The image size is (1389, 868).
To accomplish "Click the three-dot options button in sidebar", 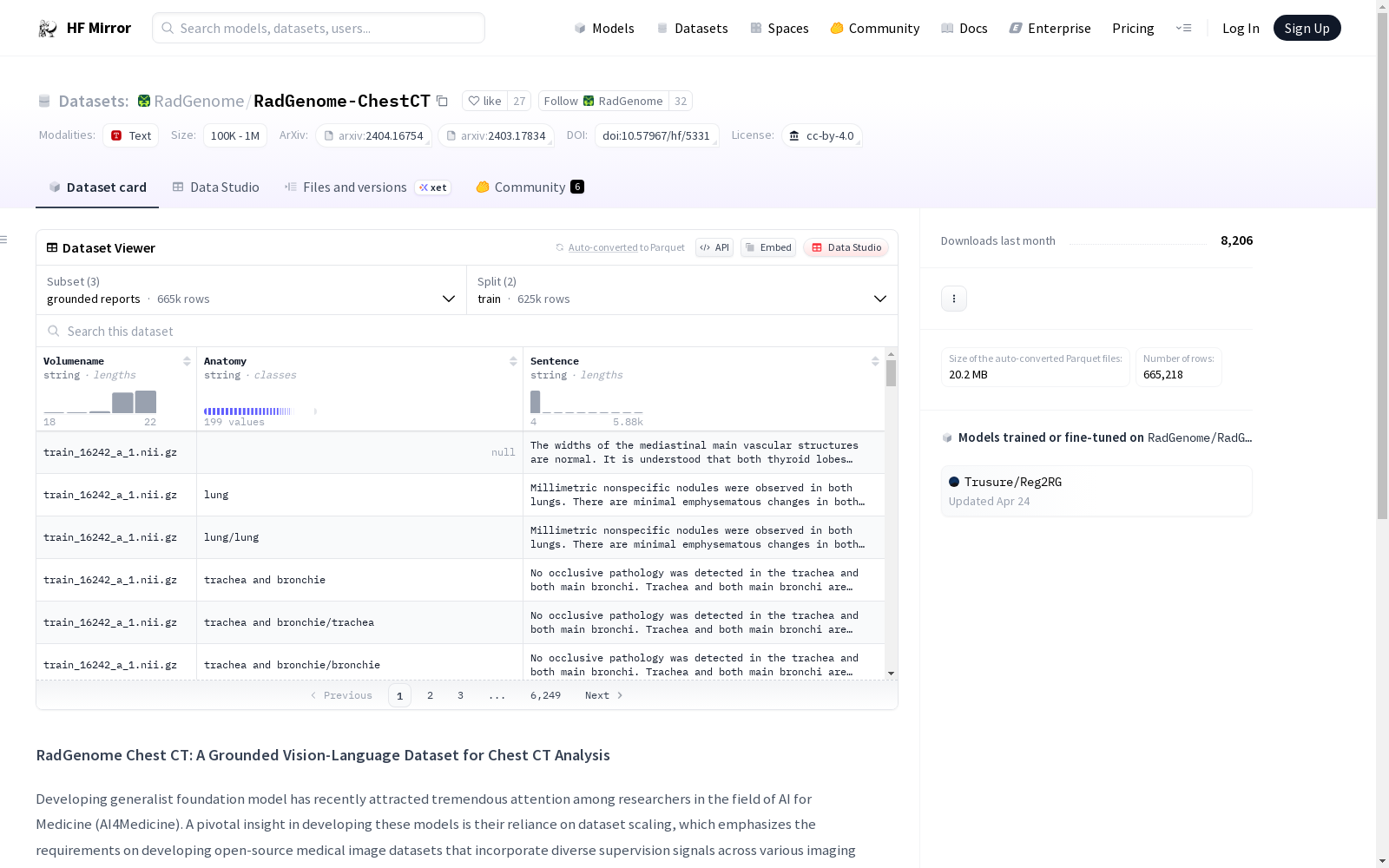I will click(x=954, y=299).
